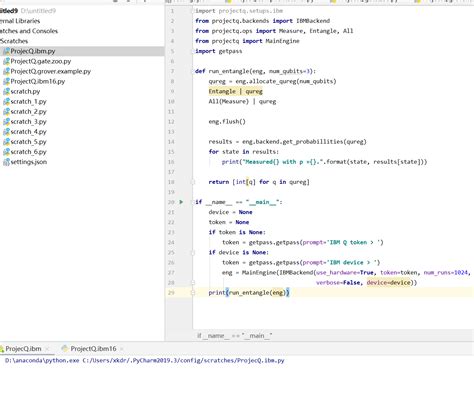The image size is (474, 405).
Task: Toggle fold marker at line 18 return statement
Action: coord(192,182)
